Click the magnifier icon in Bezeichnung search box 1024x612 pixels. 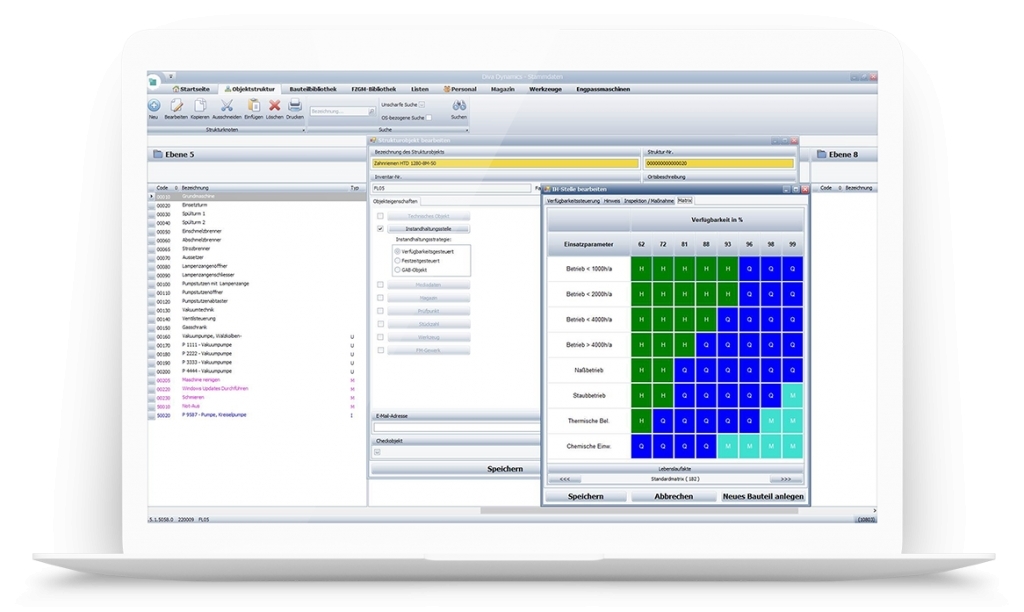pos(371,112)
